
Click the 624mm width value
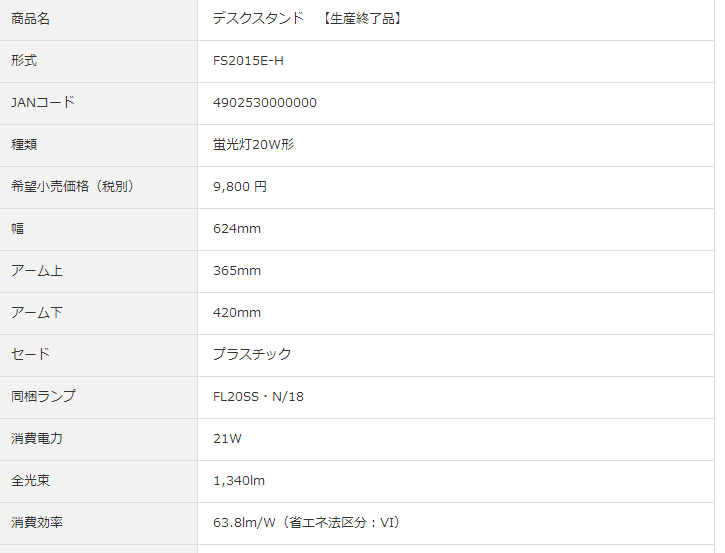tap(237, 229)
